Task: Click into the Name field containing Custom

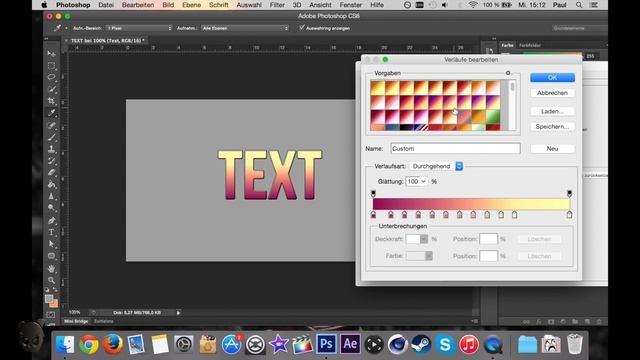Action: [455, 149]
